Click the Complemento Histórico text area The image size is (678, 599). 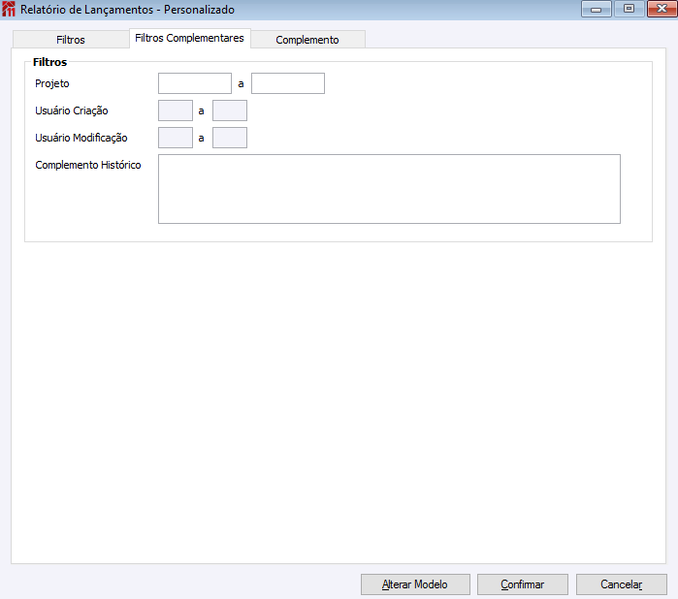tap(389, 189)
